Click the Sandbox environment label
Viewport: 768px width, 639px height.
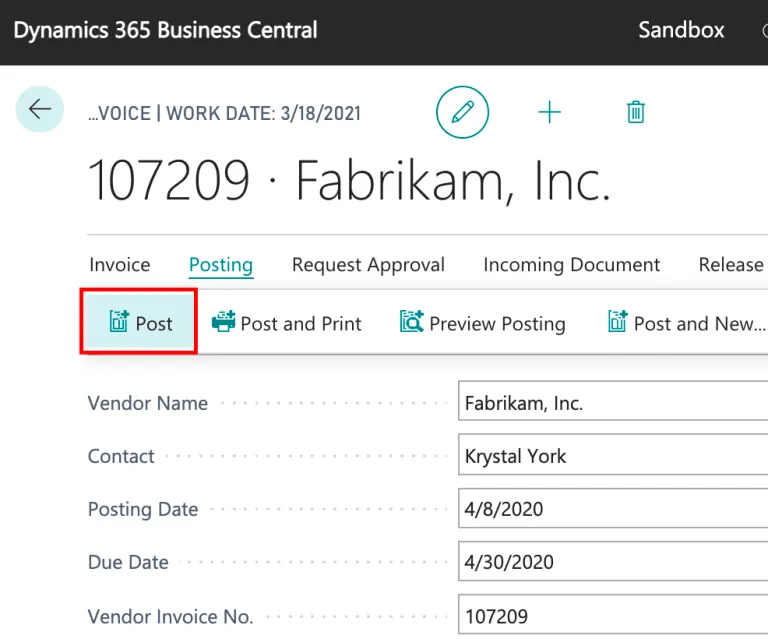pyautogui.click(x=681, y=30)
